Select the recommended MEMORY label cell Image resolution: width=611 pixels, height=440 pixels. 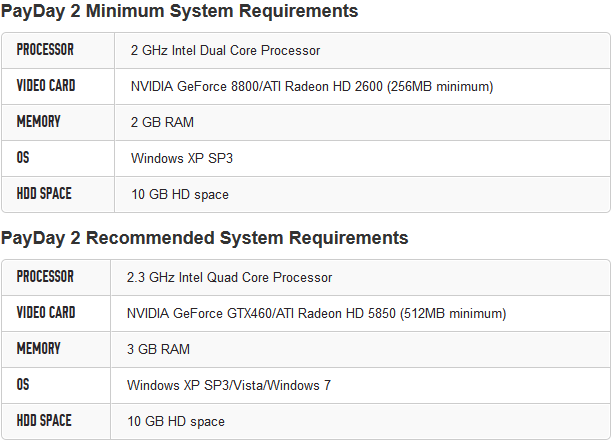pos(39,349)
